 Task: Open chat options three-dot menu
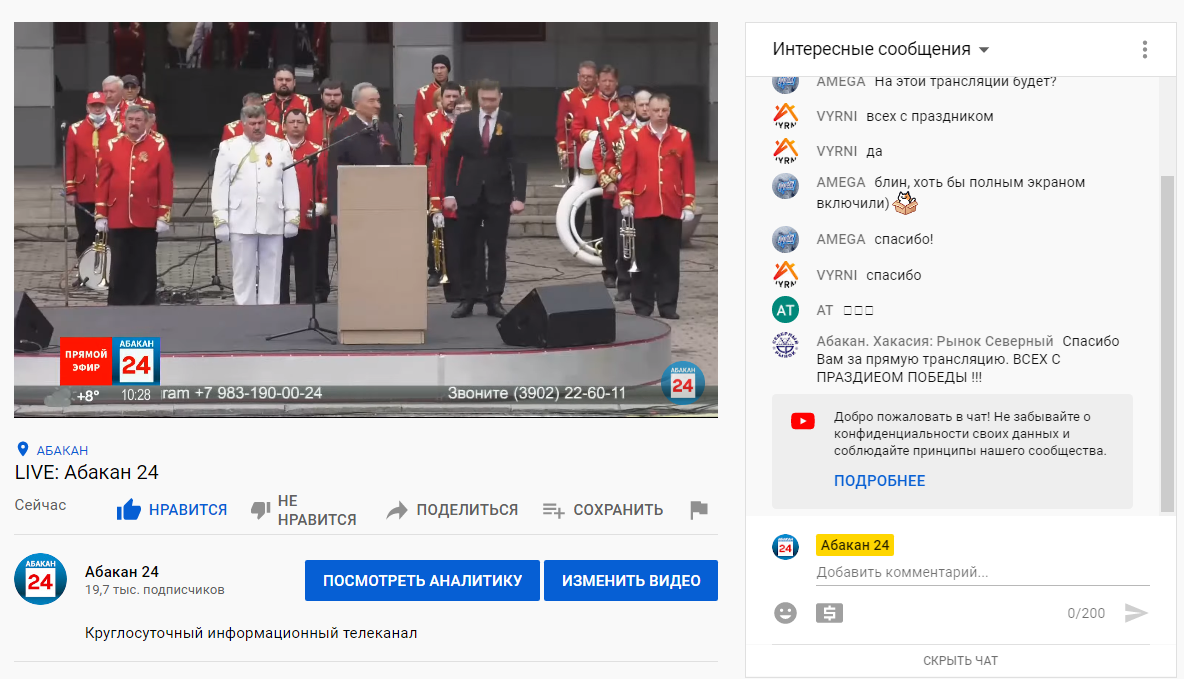coord(1145,50)
